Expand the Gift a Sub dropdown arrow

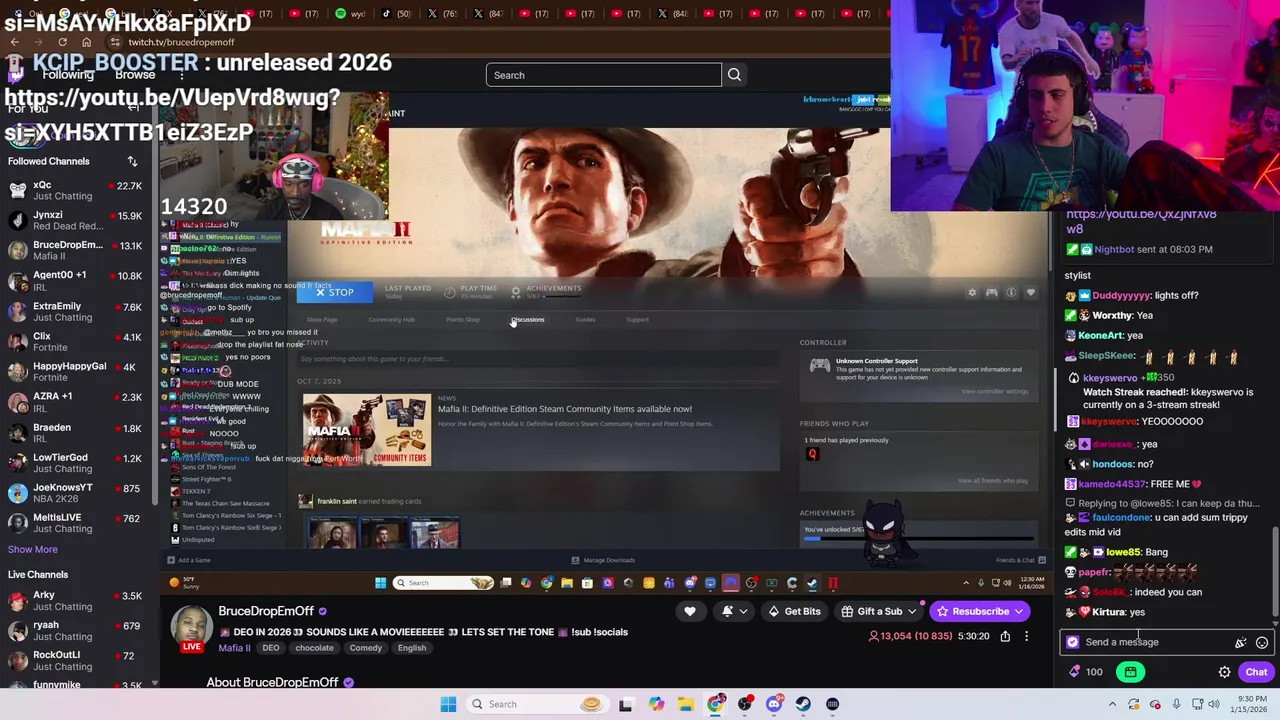point(912,611)
